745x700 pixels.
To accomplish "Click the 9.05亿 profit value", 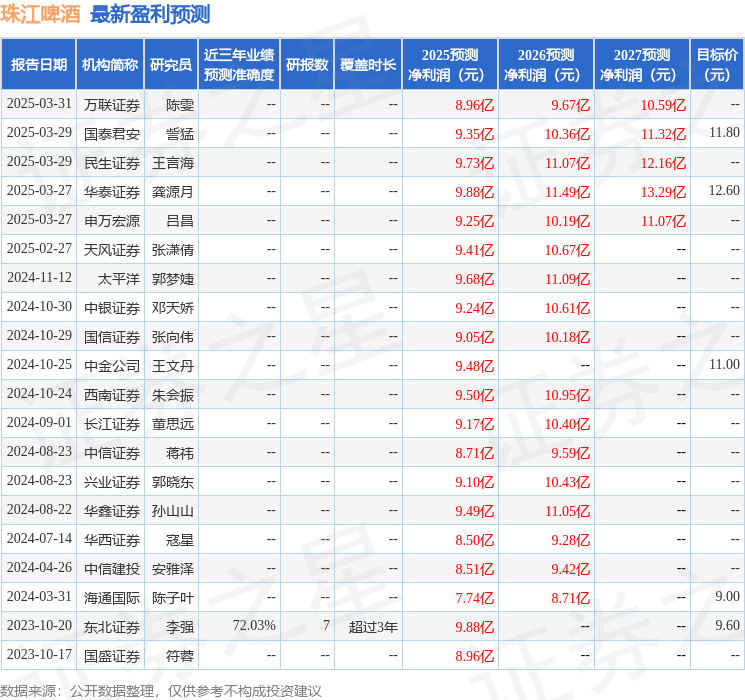I will [x=474, y=337].
